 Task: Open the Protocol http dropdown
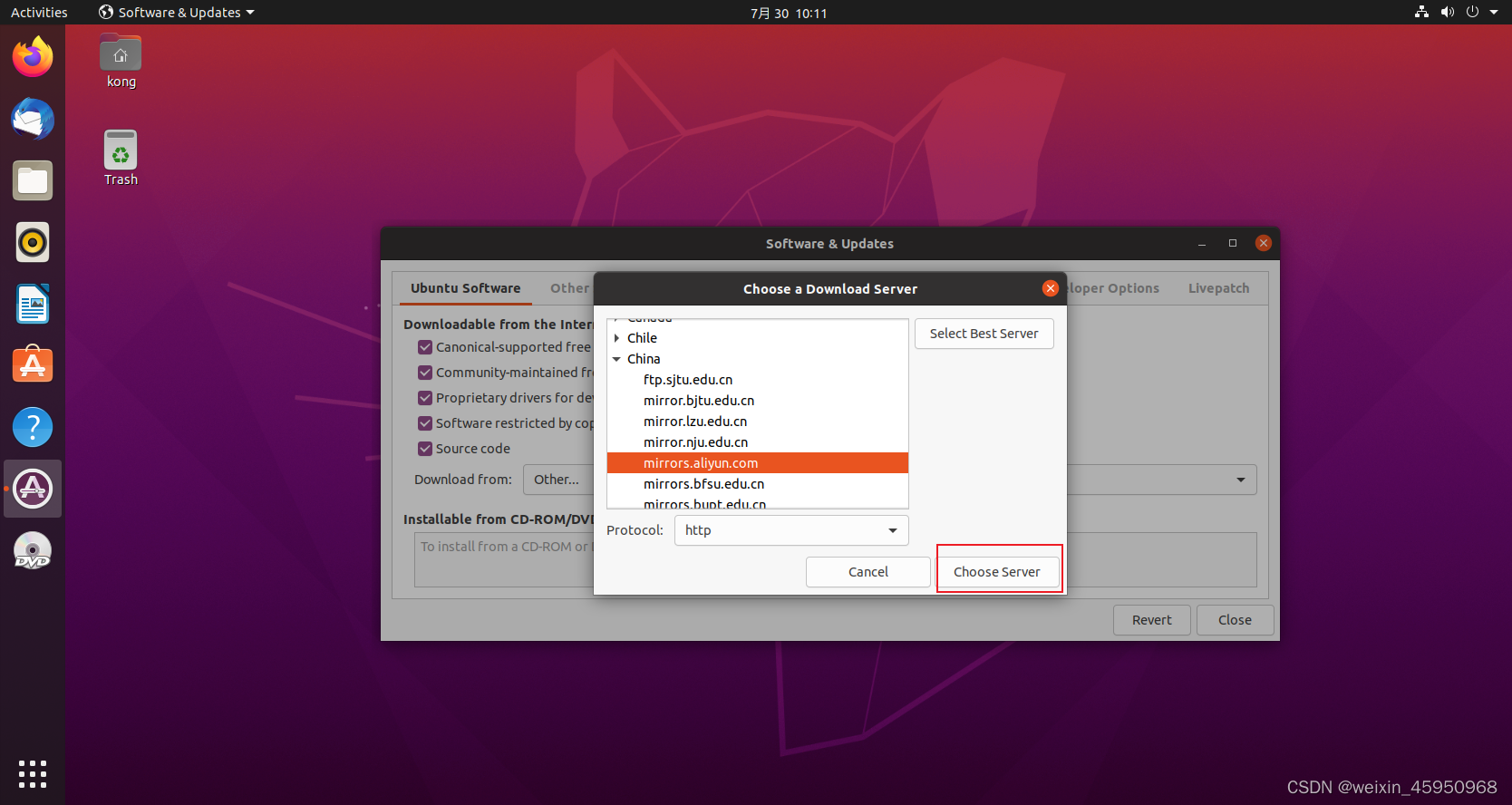(791, 530)
